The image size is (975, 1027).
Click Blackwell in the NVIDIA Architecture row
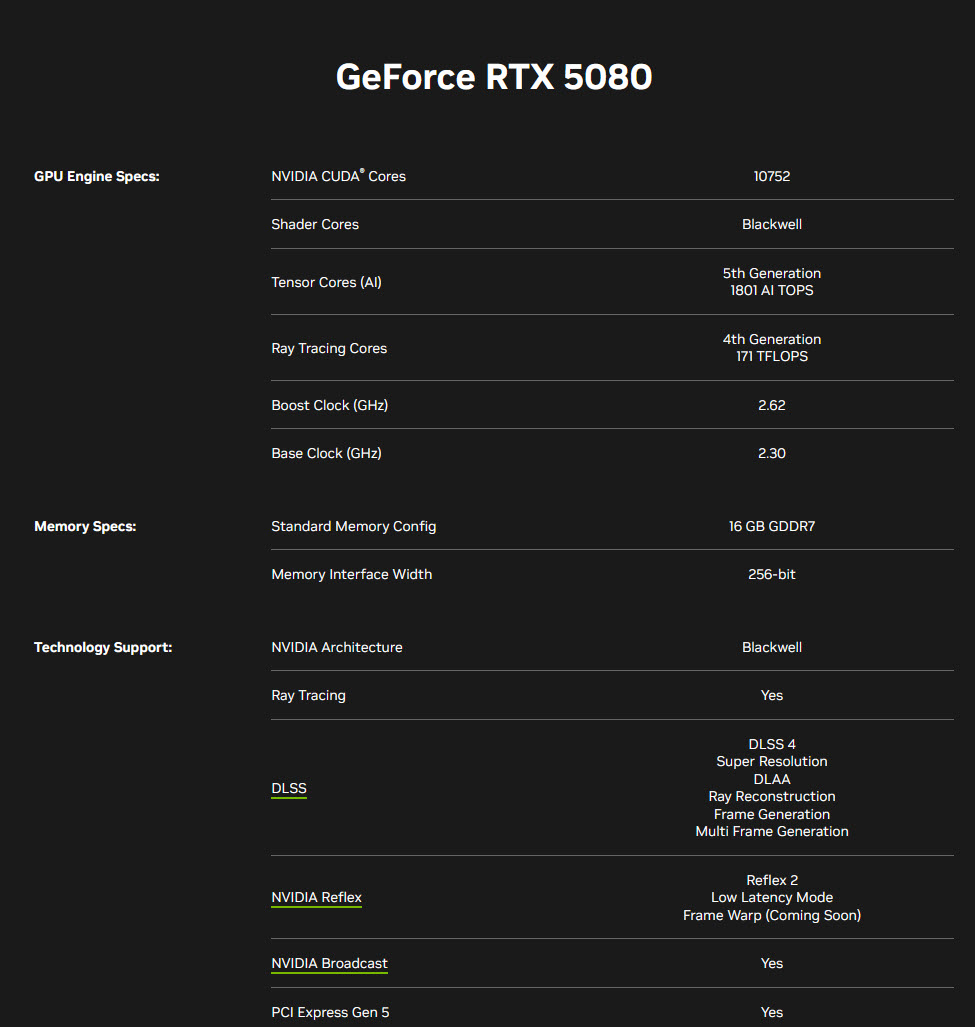pyautogui.click(x=771, y=647)
